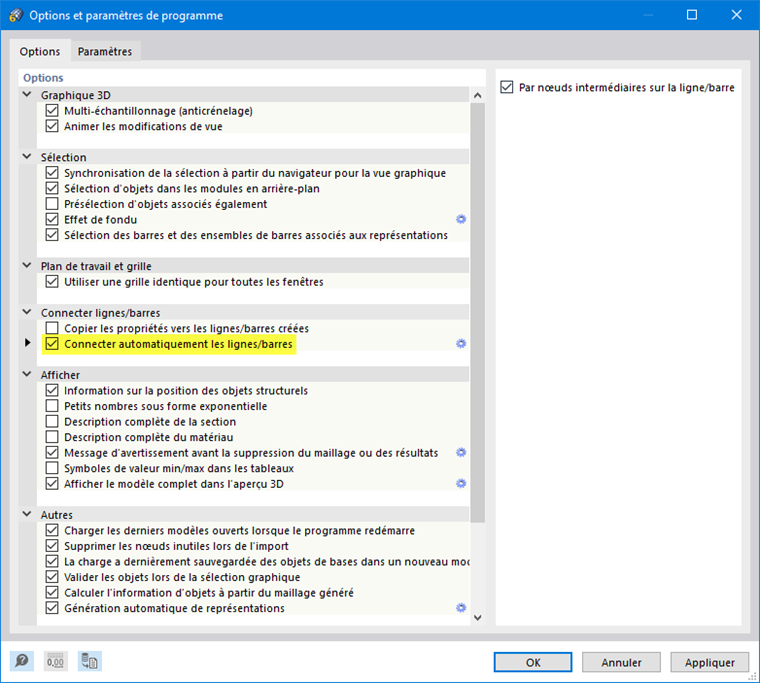This screenshot has width=760, height=683.
Task: Maximize the Options et paramètres de programme window
Action: point(692,15)
